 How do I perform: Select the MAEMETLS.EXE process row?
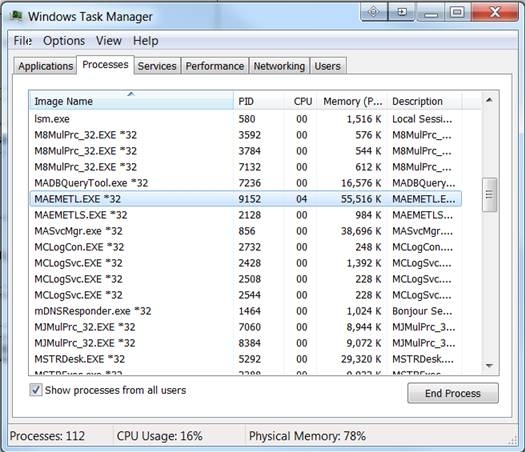tap(246, 215)
